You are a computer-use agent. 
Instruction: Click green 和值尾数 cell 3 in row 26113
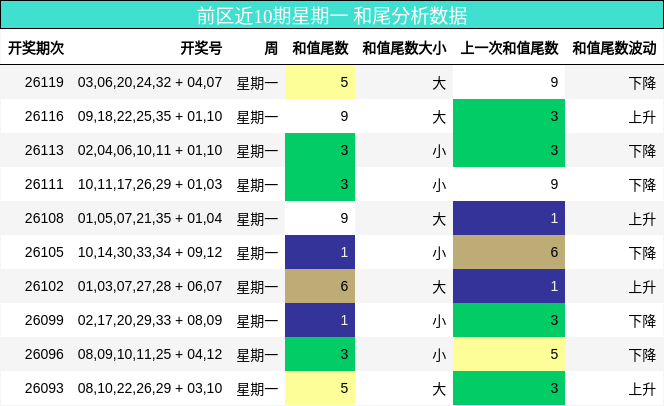point(320,150)
